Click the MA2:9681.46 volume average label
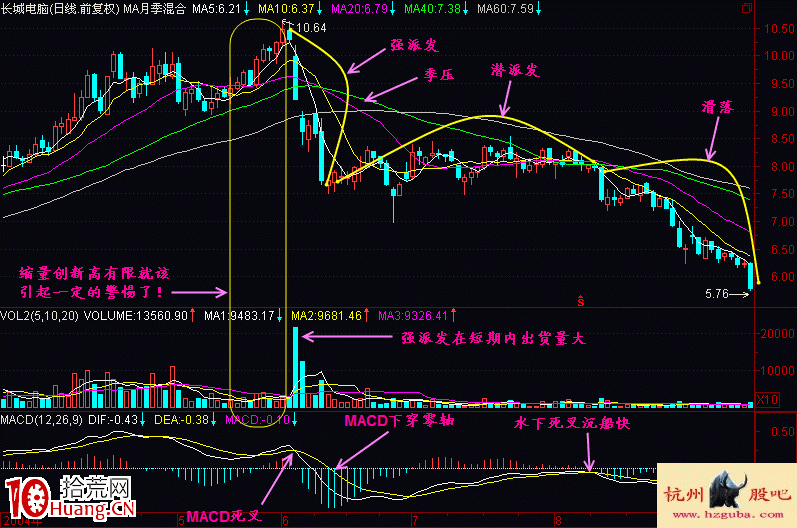This screenshot has height=528, width=797. pos(326,316)
